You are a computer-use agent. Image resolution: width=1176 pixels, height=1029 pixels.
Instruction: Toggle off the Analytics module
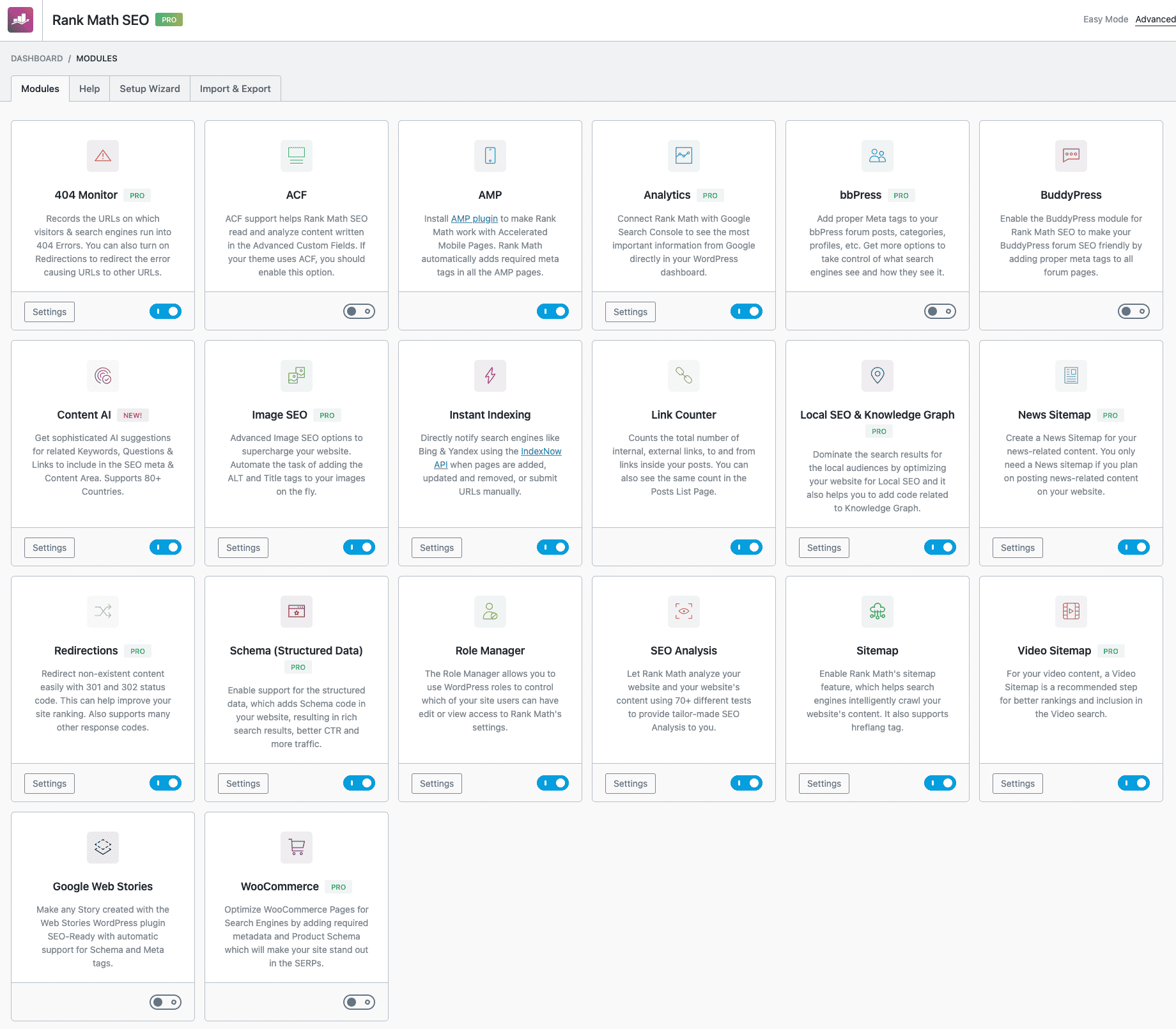[747, 311]
